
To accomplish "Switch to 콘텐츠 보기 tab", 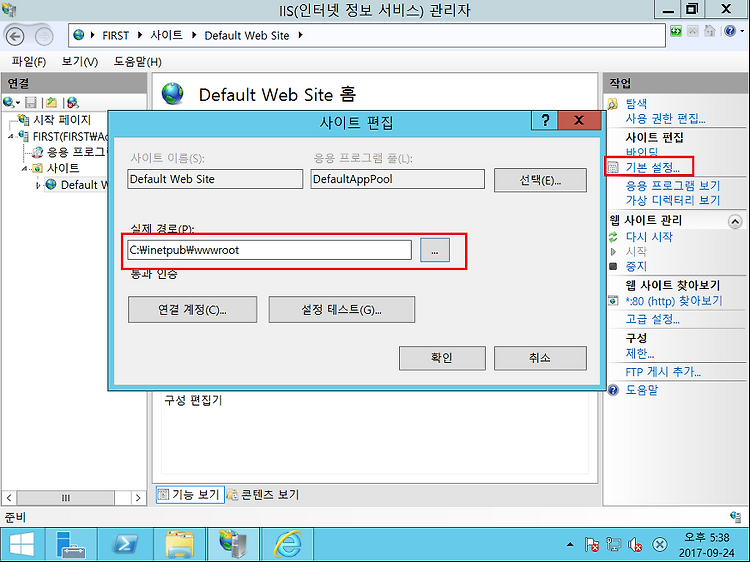I will [x=264, y=494].
